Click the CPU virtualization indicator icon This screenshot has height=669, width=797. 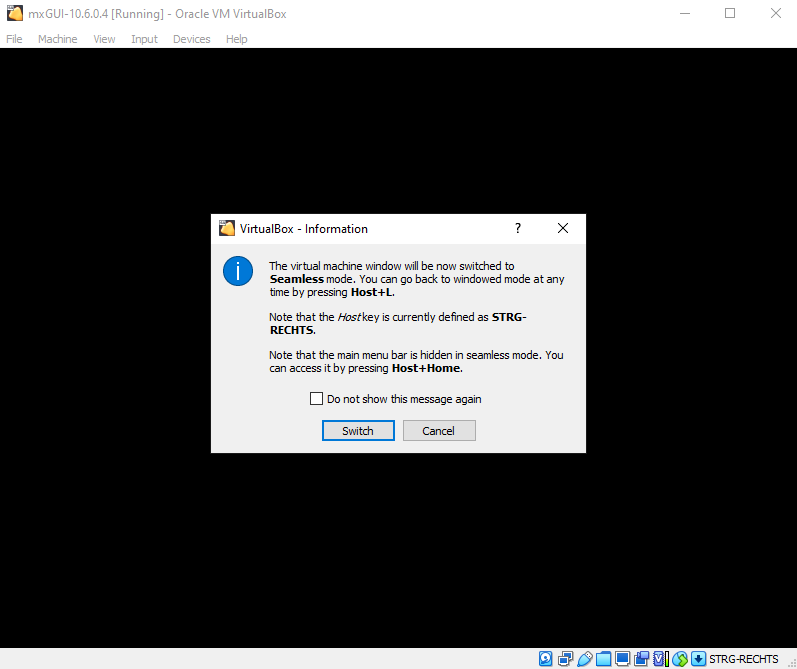(660, 658)
